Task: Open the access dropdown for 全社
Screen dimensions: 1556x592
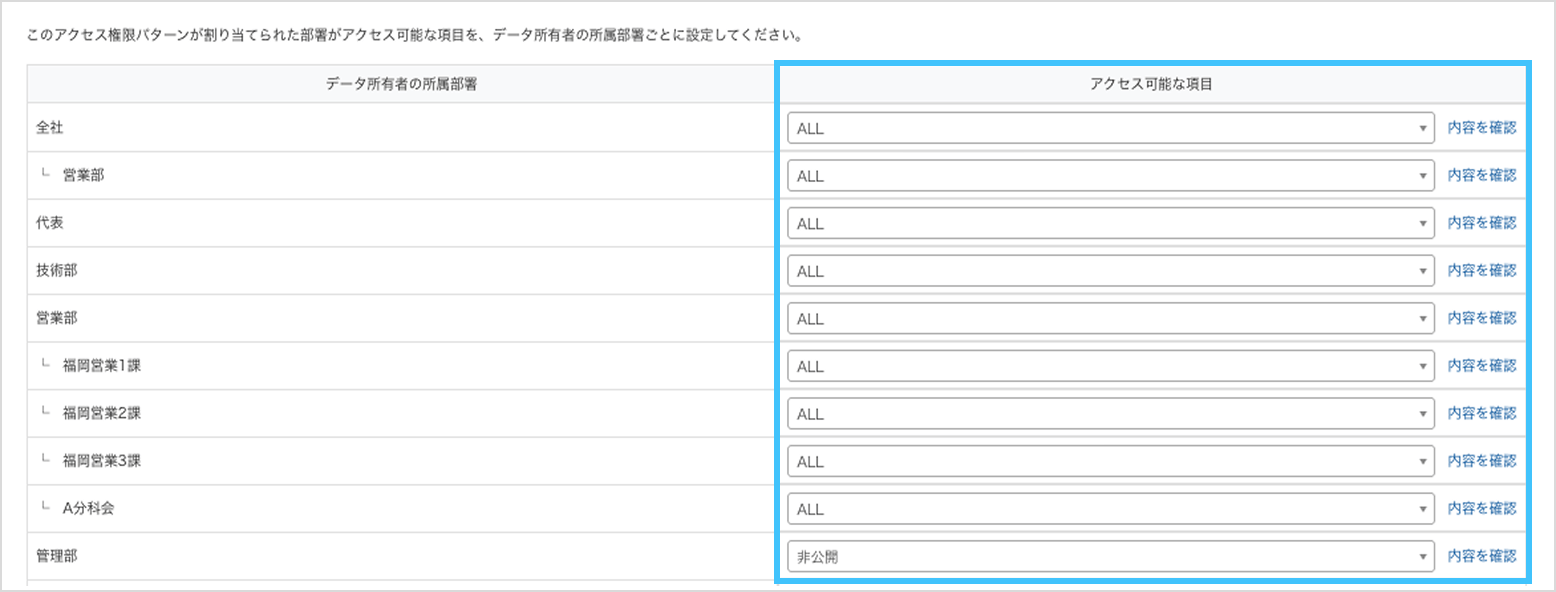Action: coord(1110,128)
